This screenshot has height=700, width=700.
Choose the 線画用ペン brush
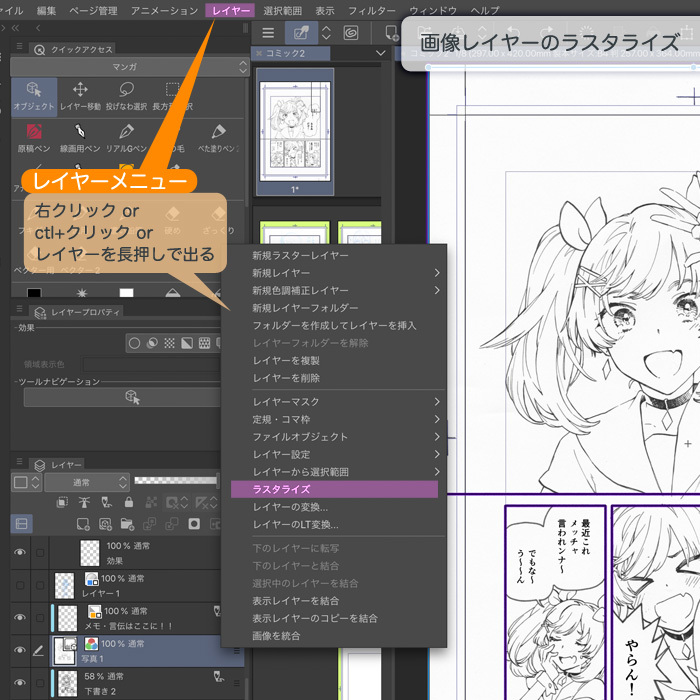(80, 138)
